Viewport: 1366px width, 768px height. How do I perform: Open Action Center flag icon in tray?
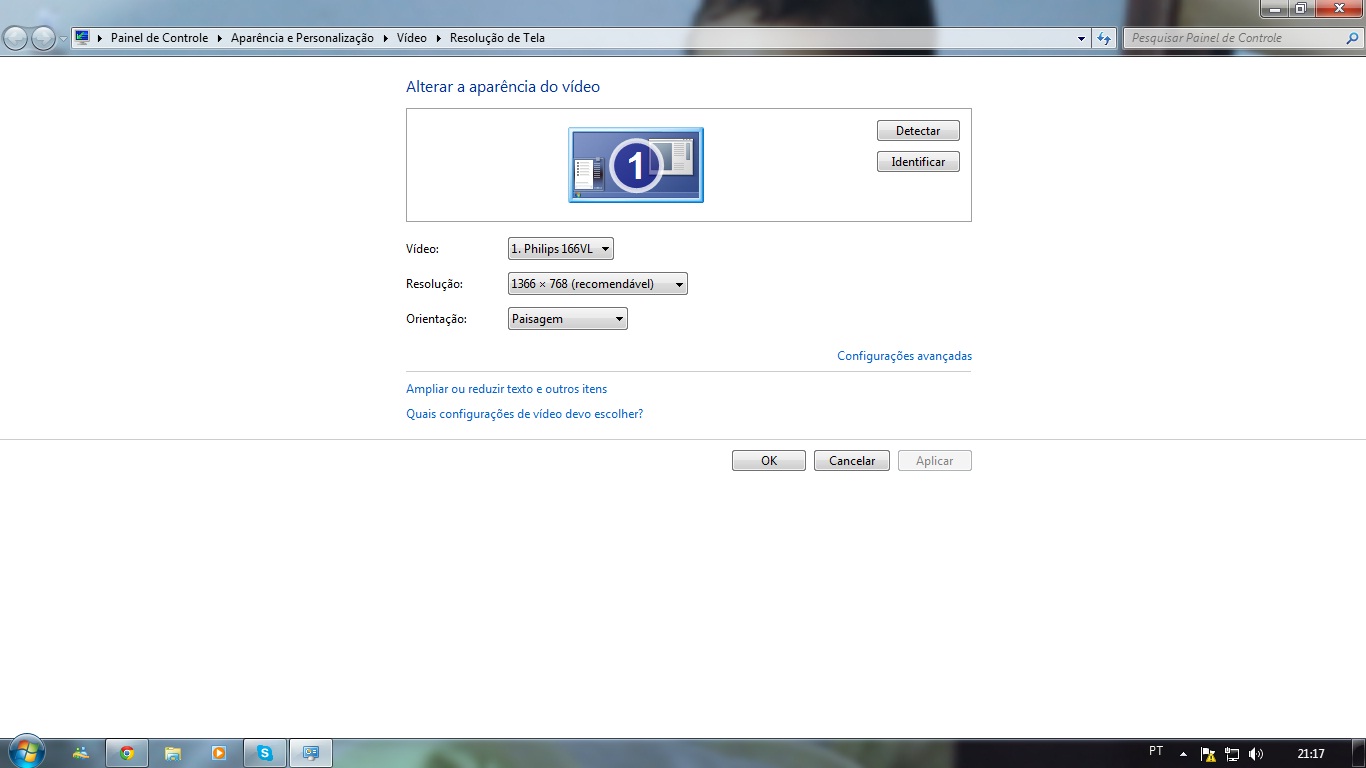[1208, 754]
